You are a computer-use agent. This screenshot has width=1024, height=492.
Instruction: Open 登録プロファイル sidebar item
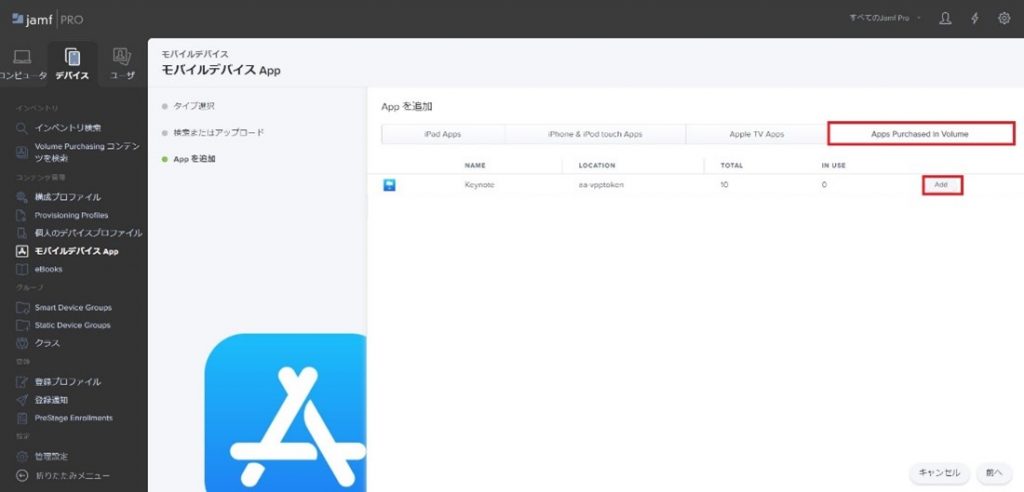click(x=68, y=382)
